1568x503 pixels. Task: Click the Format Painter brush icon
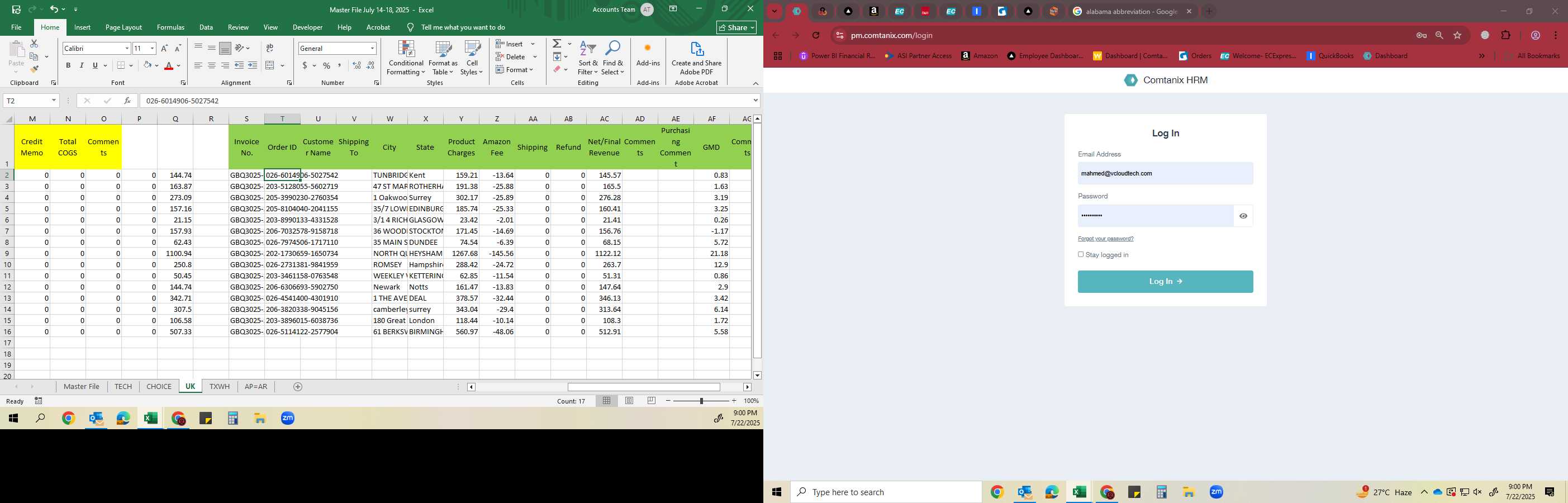[34, 69]
